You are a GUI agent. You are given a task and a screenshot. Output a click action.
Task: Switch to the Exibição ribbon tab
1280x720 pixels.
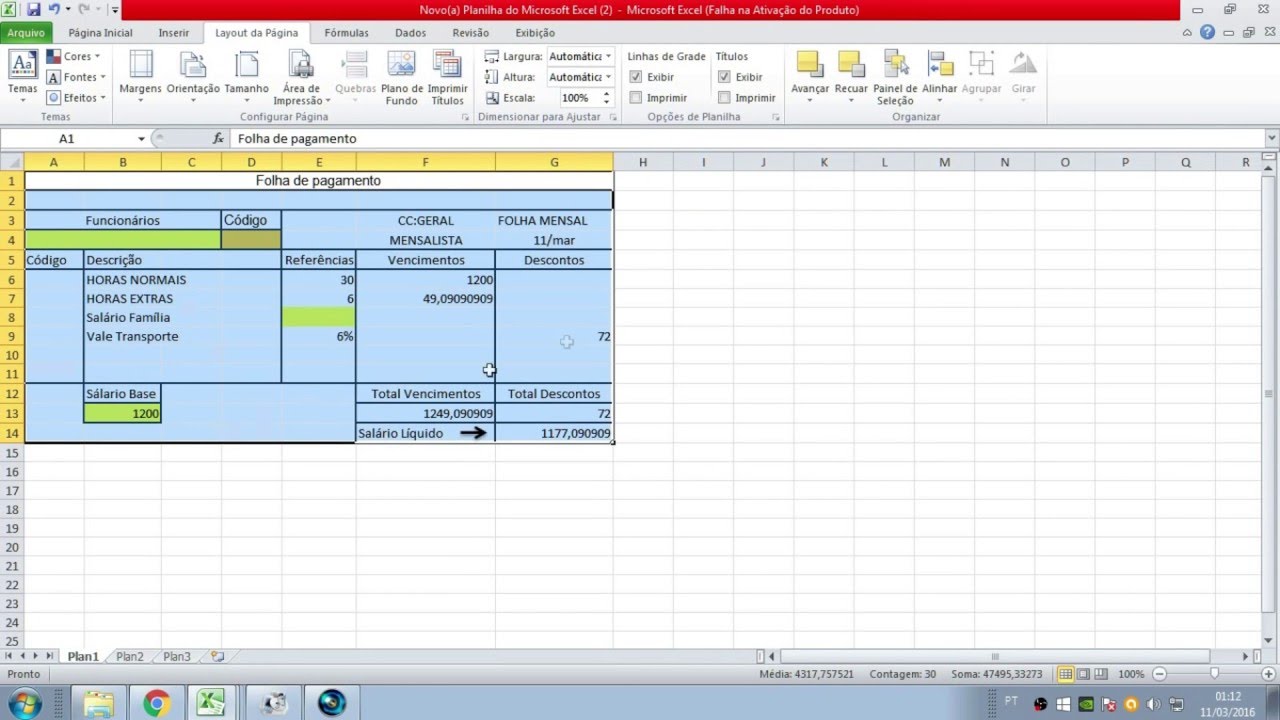point(535,33)
